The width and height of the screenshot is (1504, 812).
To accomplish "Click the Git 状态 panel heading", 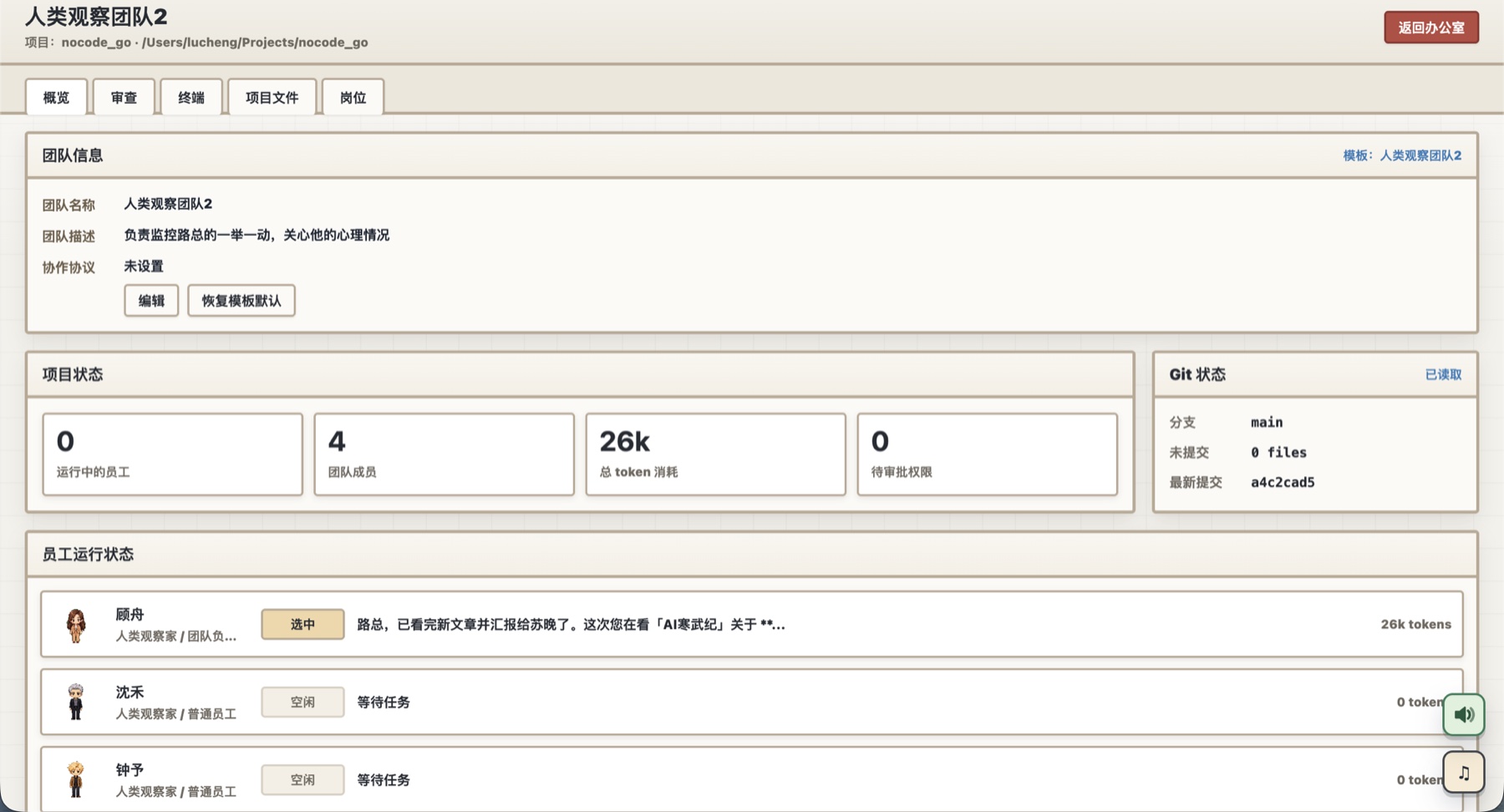I will 1197,375.
